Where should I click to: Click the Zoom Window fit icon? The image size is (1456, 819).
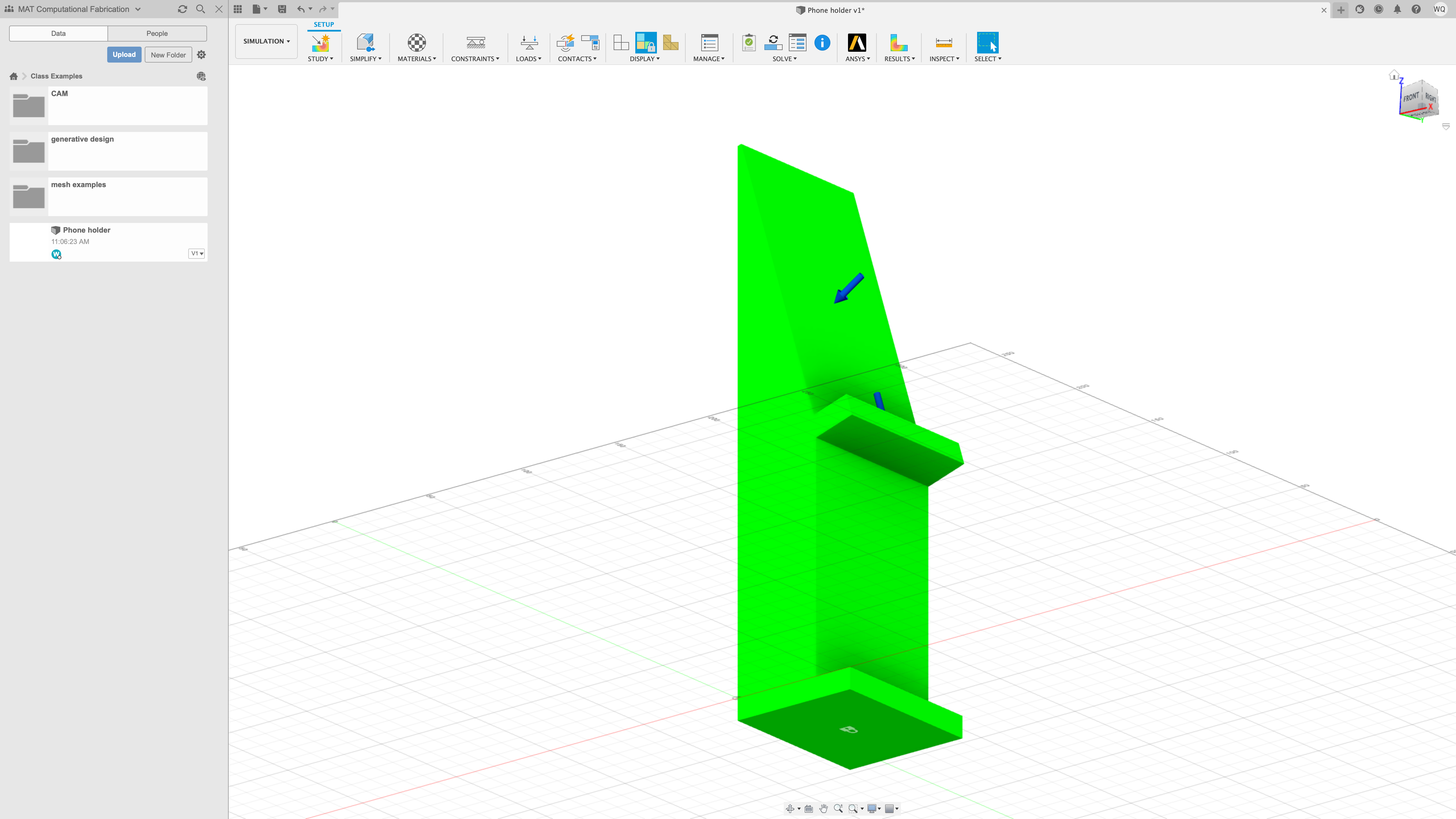(853, 809)
